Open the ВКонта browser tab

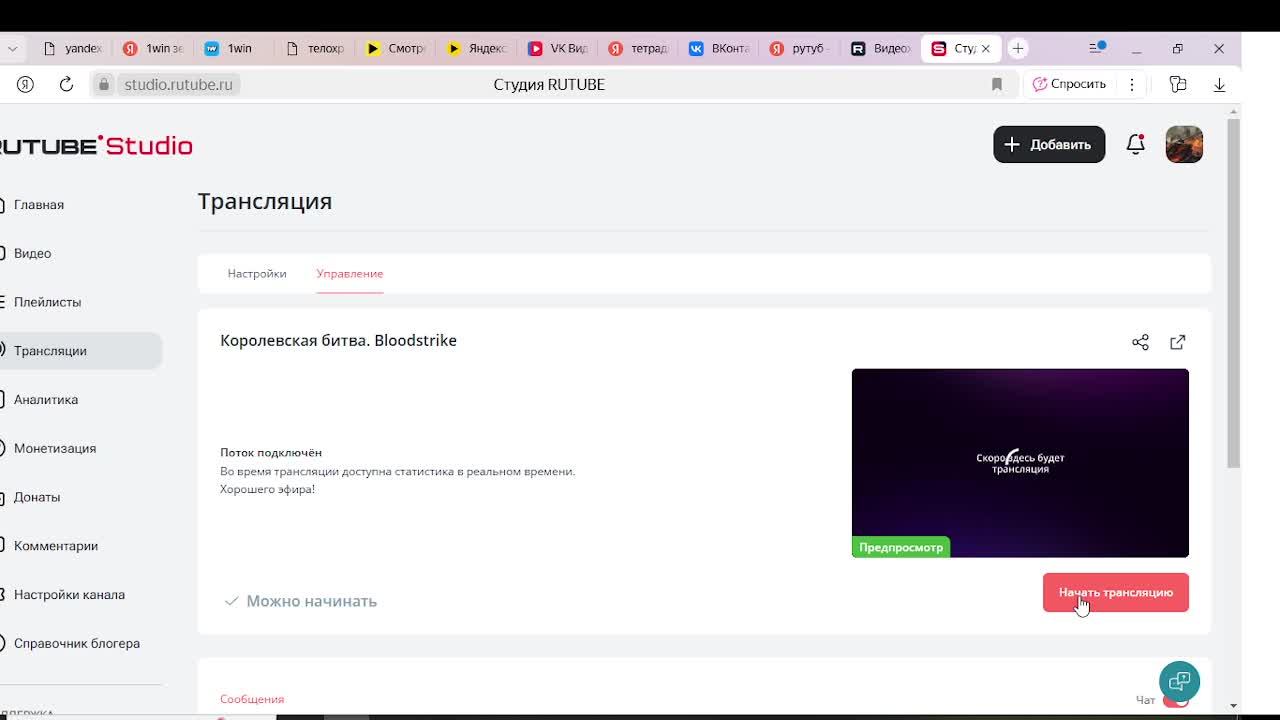click(x=720, y=48)
